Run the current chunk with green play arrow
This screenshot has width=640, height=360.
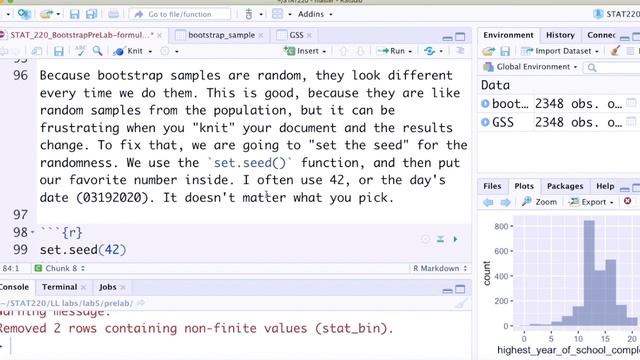tap(456, 239)
